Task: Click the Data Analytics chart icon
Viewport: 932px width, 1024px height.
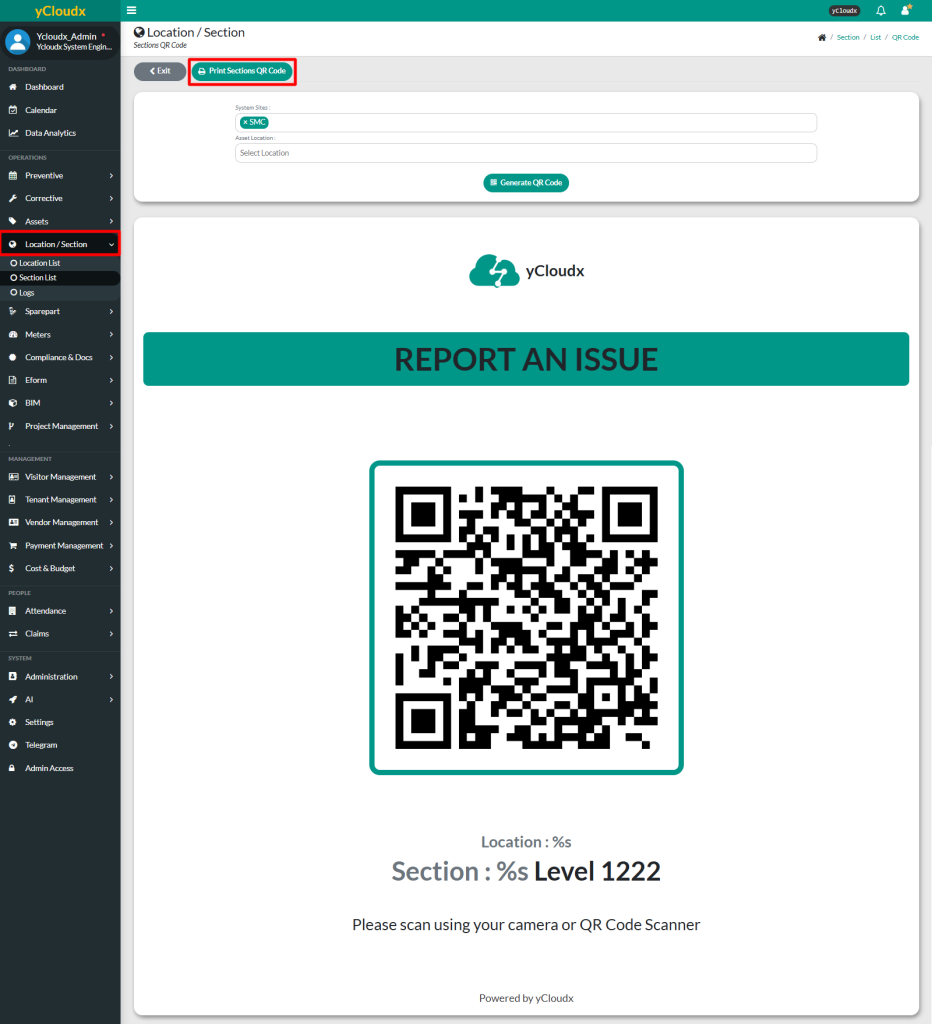Action: click(13, 133)
